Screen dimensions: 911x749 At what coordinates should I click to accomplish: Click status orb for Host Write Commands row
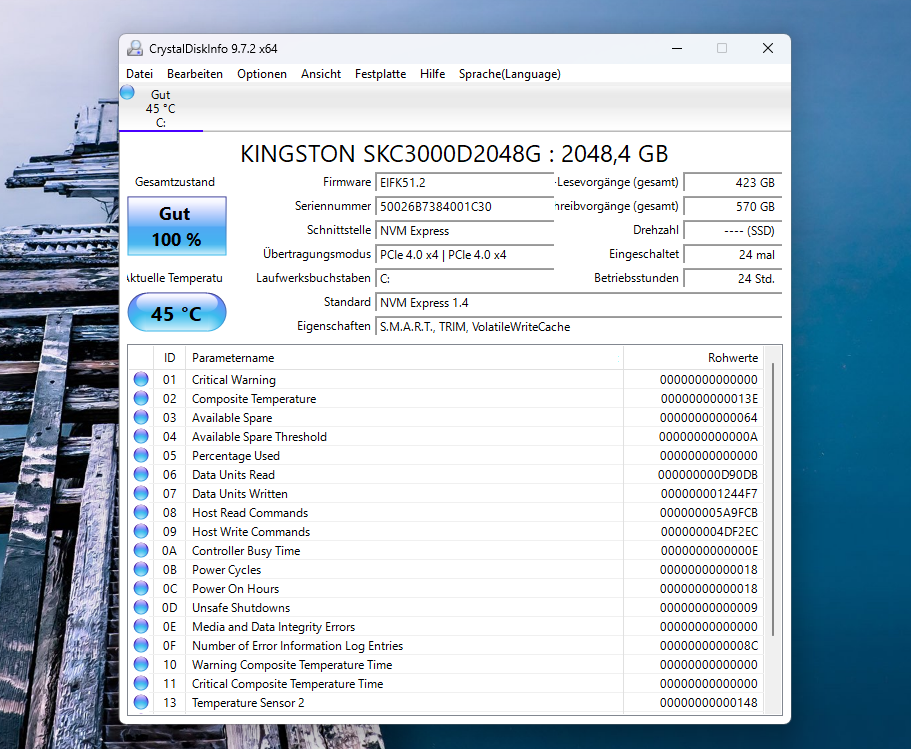point(141,531)
